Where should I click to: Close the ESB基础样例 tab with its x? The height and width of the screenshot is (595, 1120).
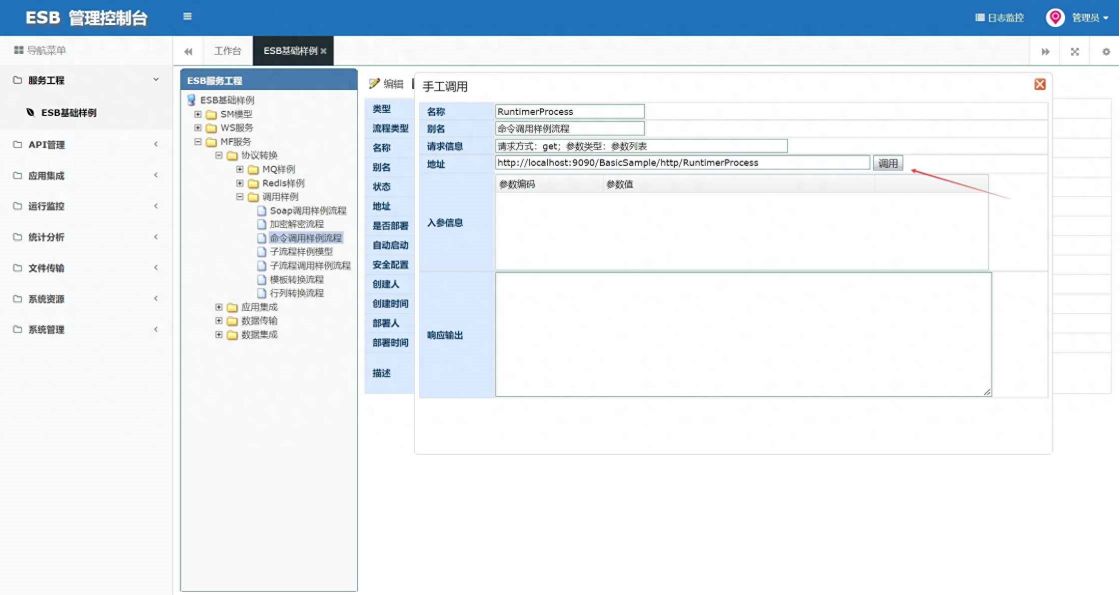324,51
